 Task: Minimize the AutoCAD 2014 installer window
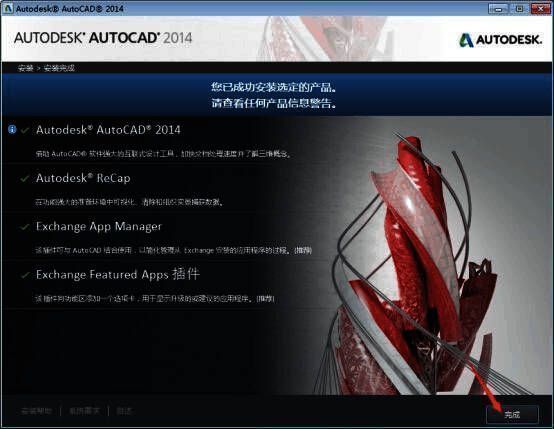498,9
